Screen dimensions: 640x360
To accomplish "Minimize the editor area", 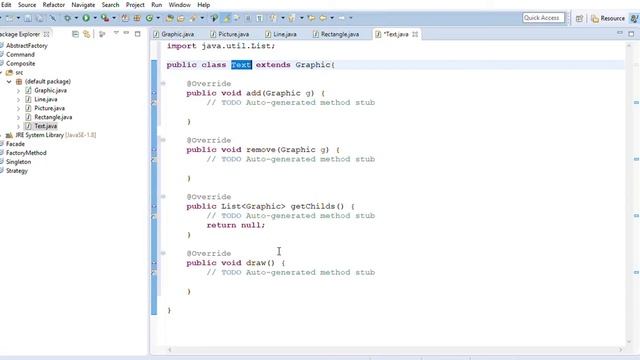I will coord(620,33).
